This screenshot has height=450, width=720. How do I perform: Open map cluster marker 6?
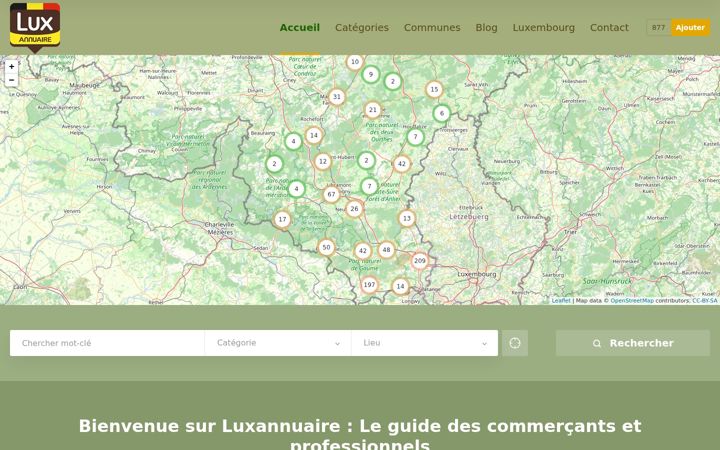441,113
